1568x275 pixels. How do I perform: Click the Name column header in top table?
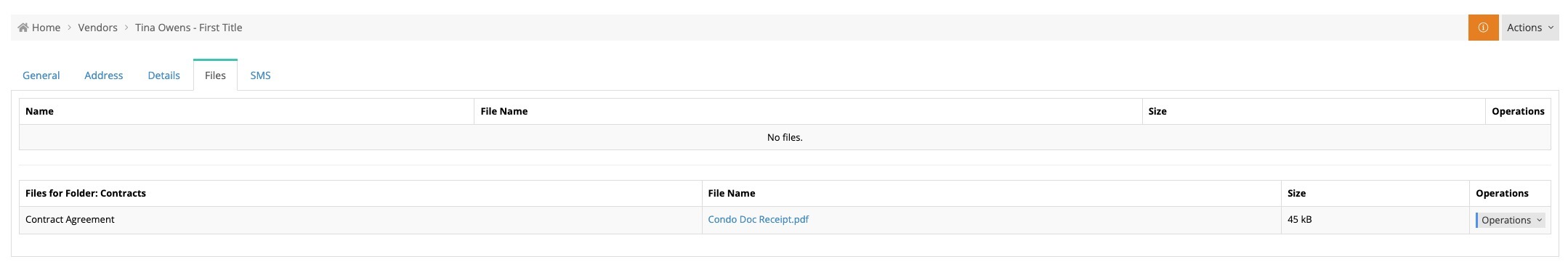pos(39,111)
